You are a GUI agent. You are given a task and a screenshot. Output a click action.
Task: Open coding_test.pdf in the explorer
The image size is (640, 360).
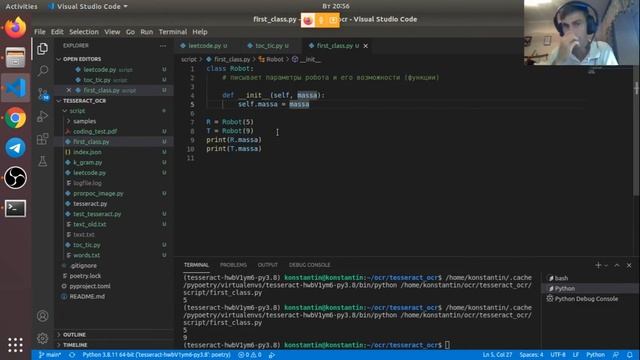tap(95, 131)
